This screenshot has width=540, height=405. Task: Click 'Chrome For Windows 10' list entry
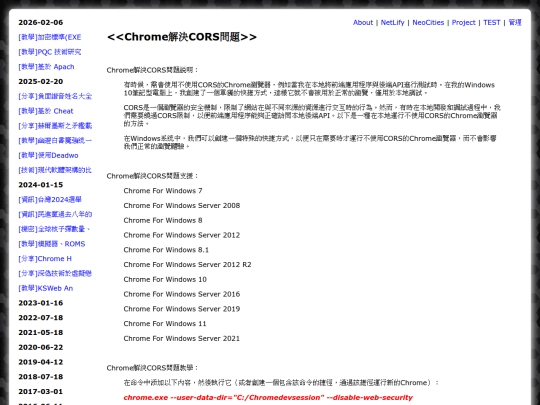coord(165,280)
